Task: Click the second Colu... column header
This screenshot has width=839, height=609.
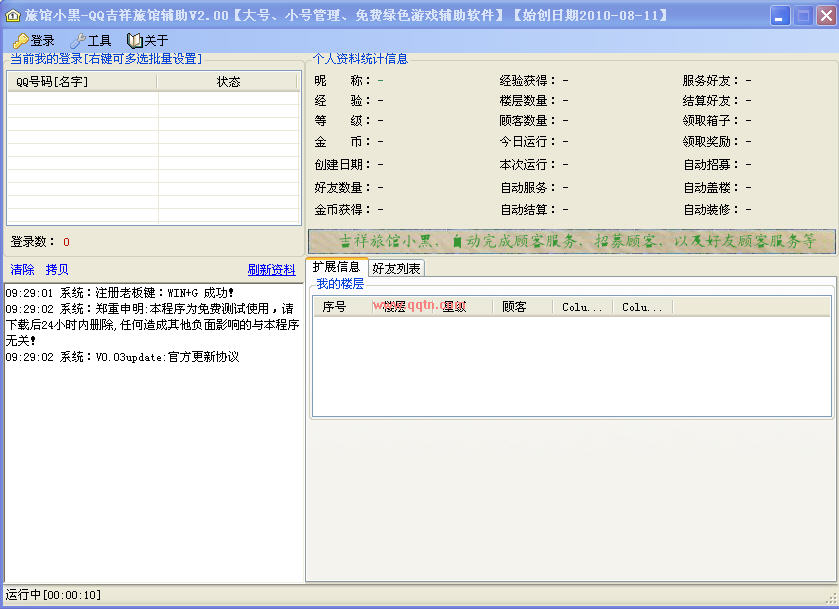Action: coord(642,307)
